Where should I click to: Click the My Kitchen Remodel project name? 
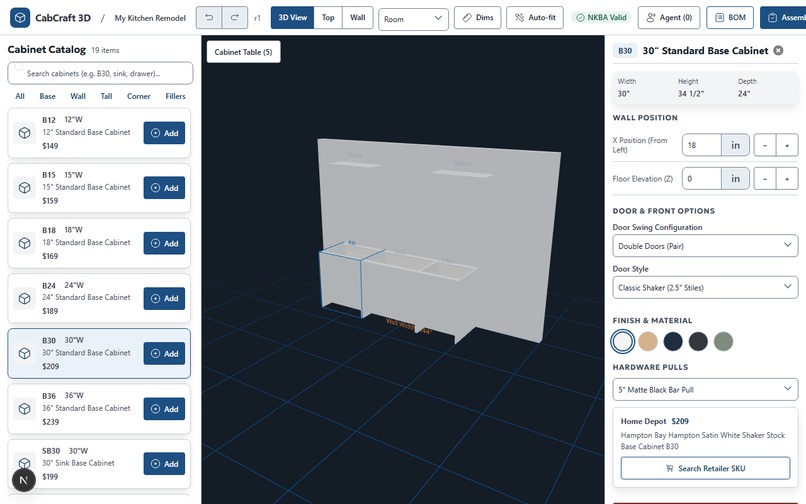point(150,18)
